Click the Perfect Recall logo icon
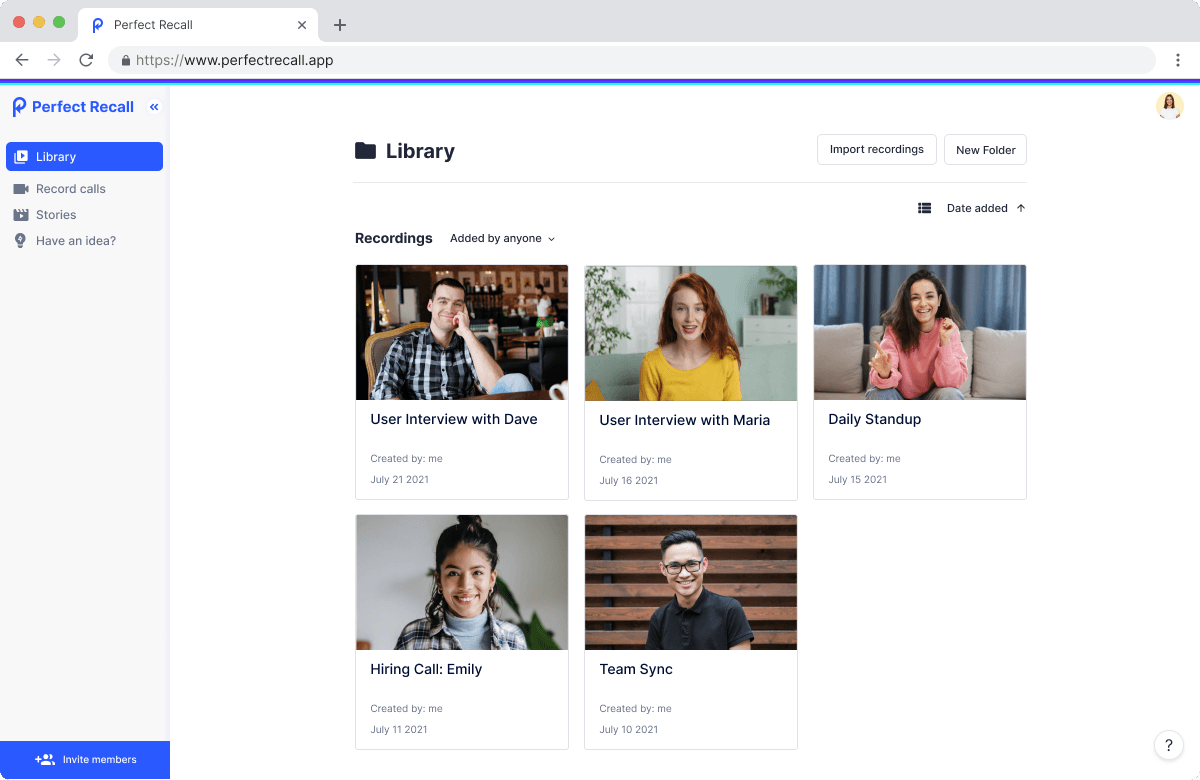Viewport: 1200px width, 780px height. pyautogui.click(x=19, y=107)
